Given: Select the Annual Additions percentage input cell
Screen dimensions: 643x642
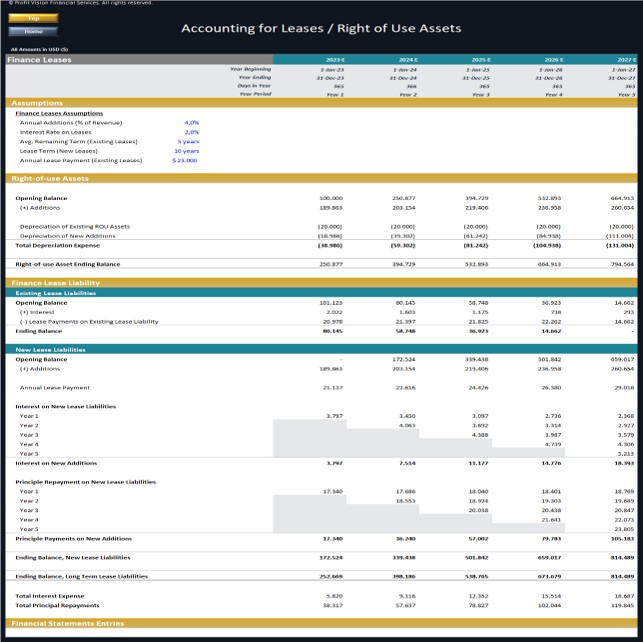Looking at the screenshot, I should tap(192, 123).
